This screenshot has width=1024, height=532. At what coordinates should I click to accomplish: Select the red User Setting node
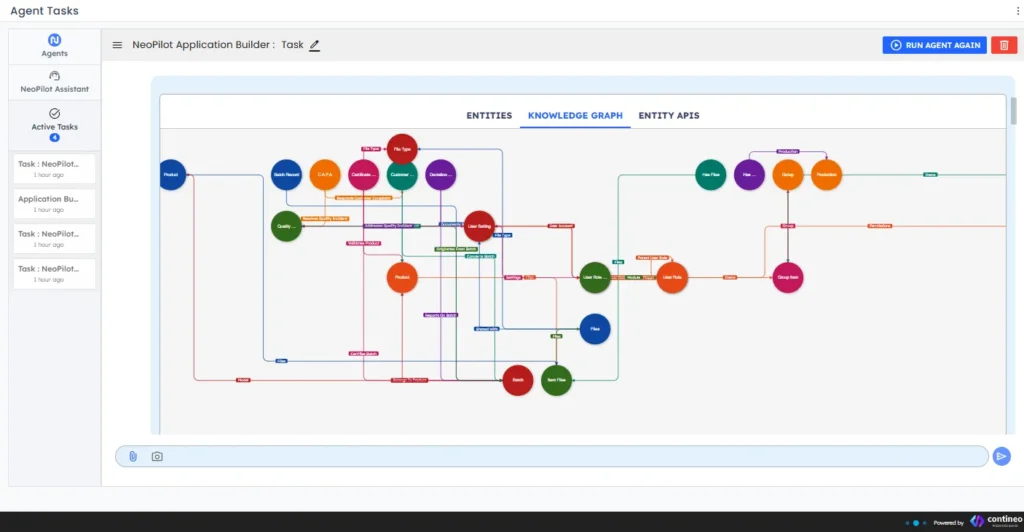click(x=479, y=226)
